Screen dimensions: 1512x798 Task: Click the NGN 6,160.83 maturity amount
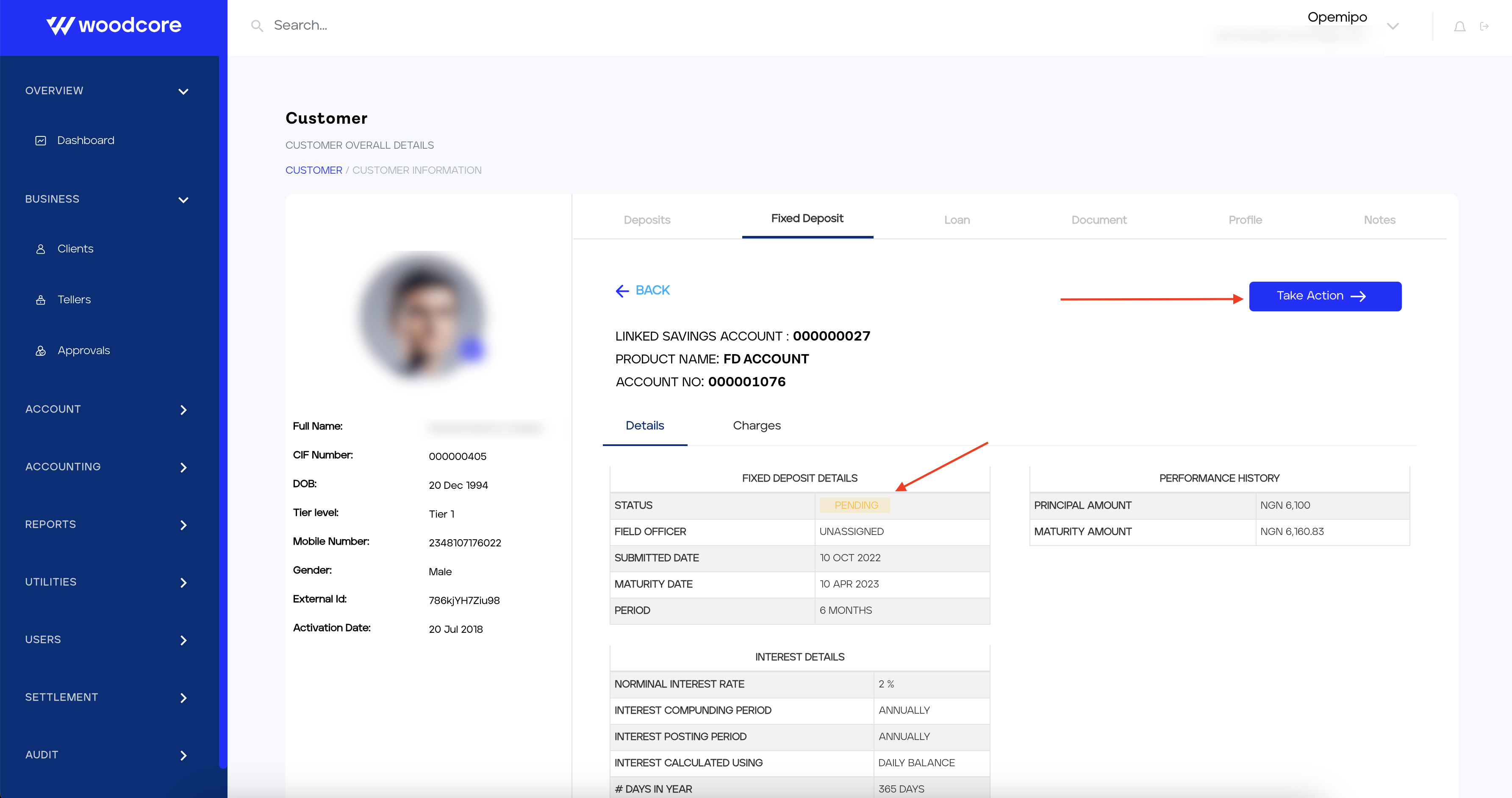tap(1292, 532)
